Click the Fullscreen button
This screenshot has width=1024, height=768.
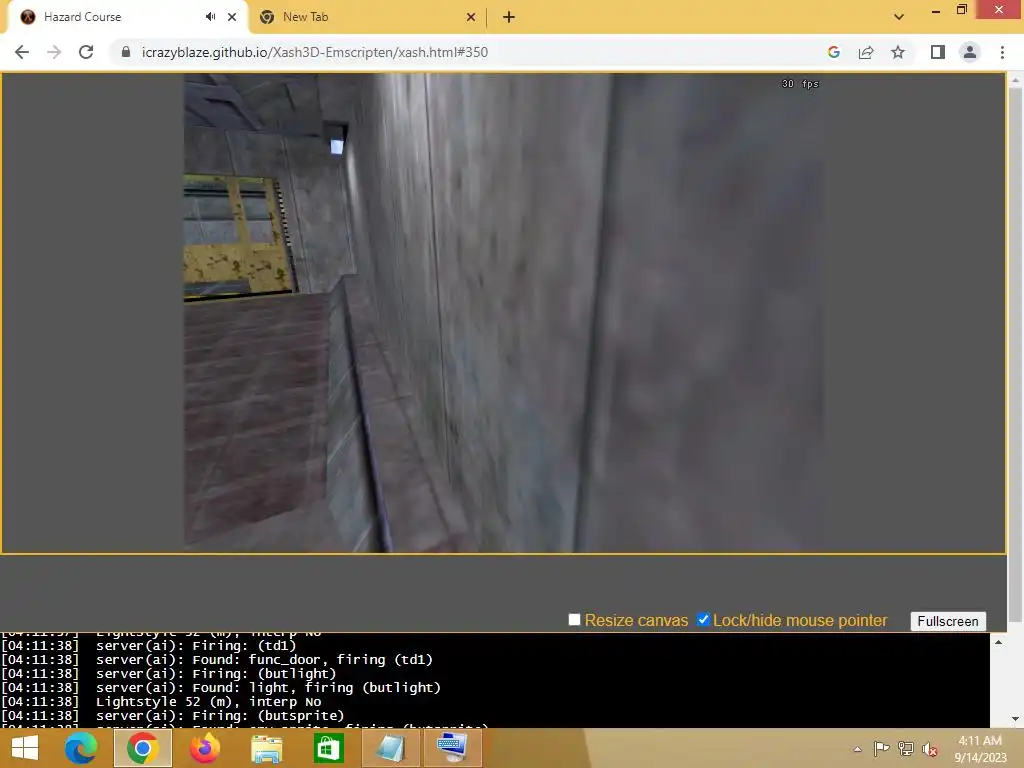[948, 621]
